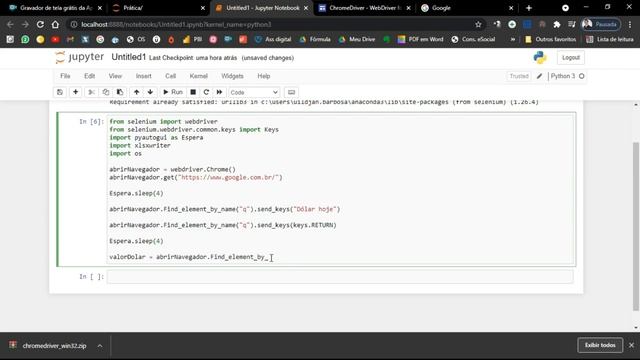Open the Edit menu
This screenshot has height=360, width=640.
[x=89, y=76]
